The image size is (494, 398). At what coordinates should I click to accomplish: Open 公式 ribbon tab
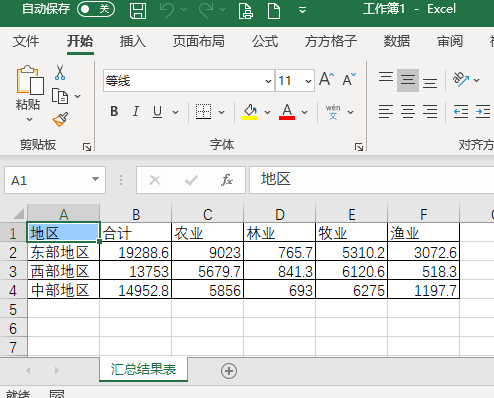265,41
